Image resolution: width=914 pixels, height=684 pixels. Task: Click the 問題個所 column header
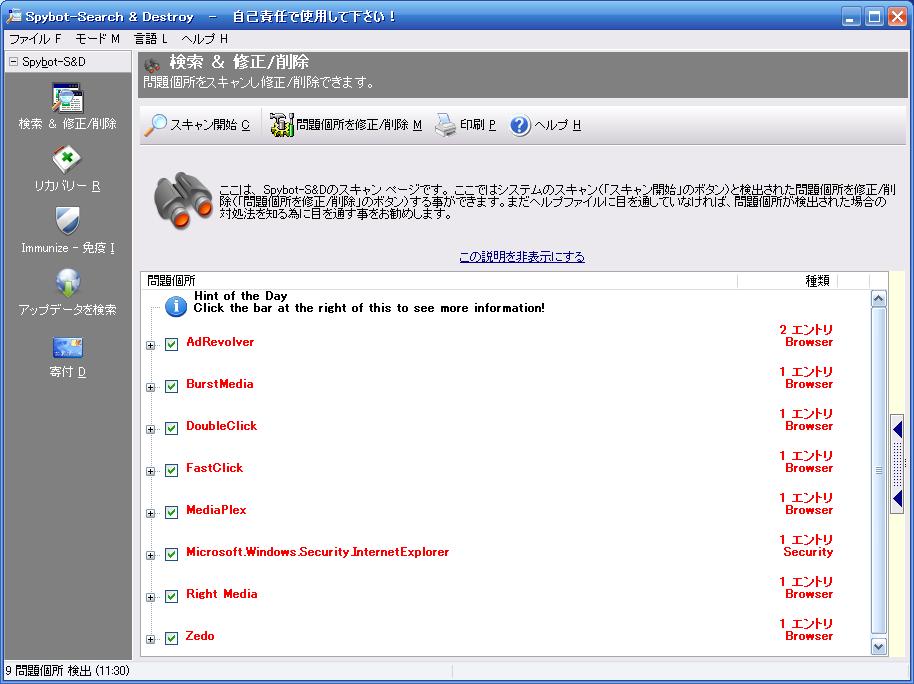(x=440, y=281)
